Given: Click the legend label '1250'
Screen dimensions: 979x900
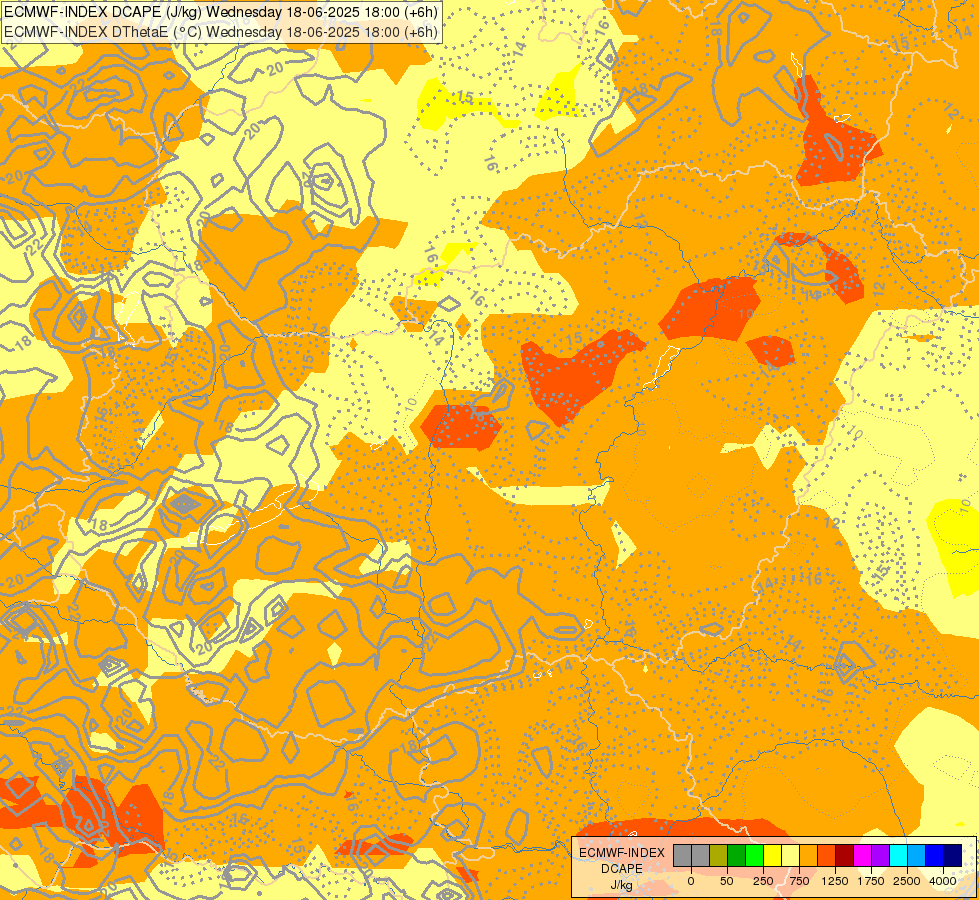Looking at the screenshot, I should pos(835,881).
